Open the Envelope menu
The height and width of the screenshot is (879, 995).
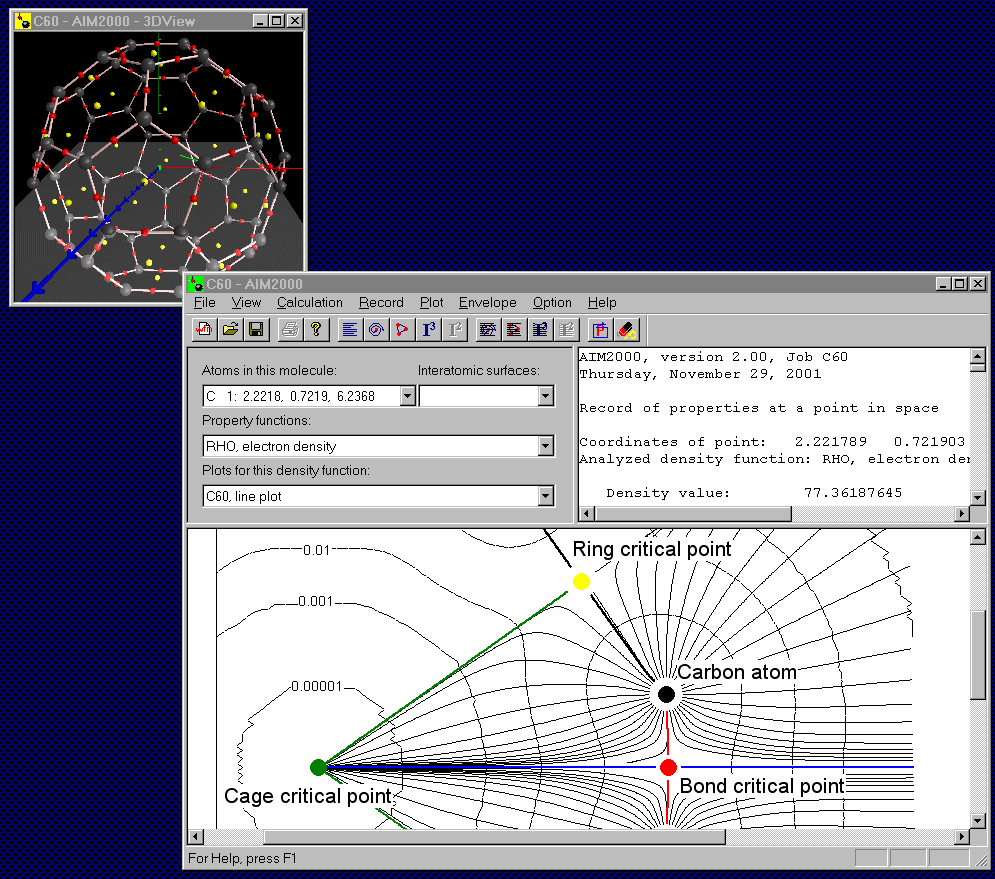click(487, 303)
